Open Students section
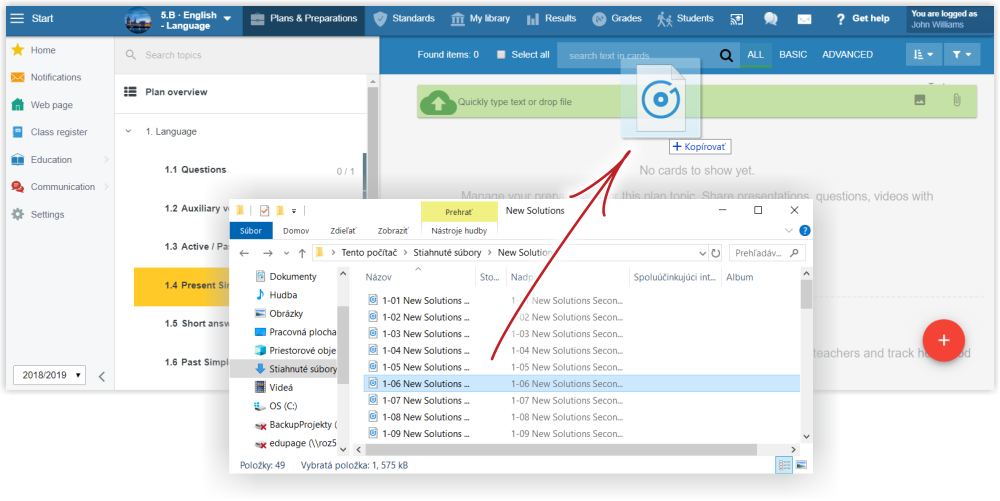The image size is (1000, 501). [685, 18]
